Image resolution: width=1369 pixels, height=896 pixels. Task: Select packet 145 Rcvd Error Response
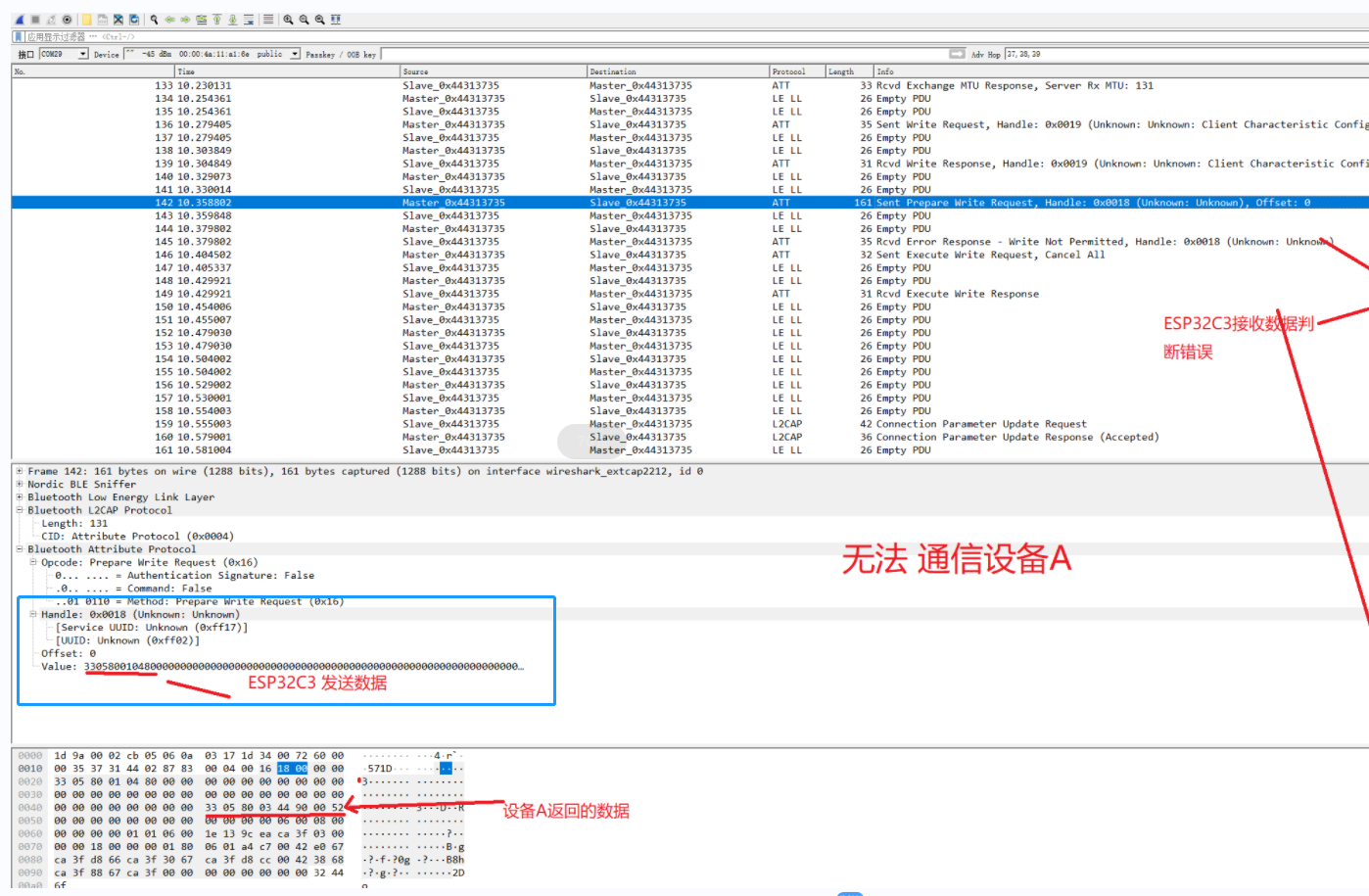[x=690, y=242]
